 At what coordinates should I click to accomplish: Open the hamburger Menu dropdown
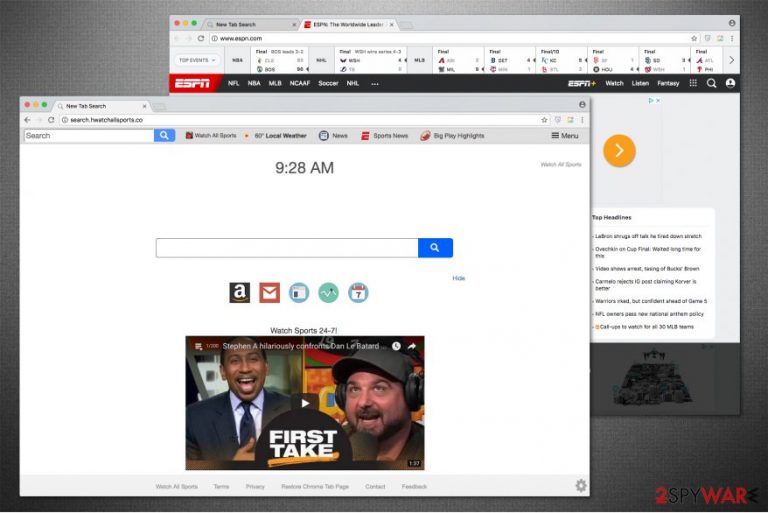pos(565,136)
